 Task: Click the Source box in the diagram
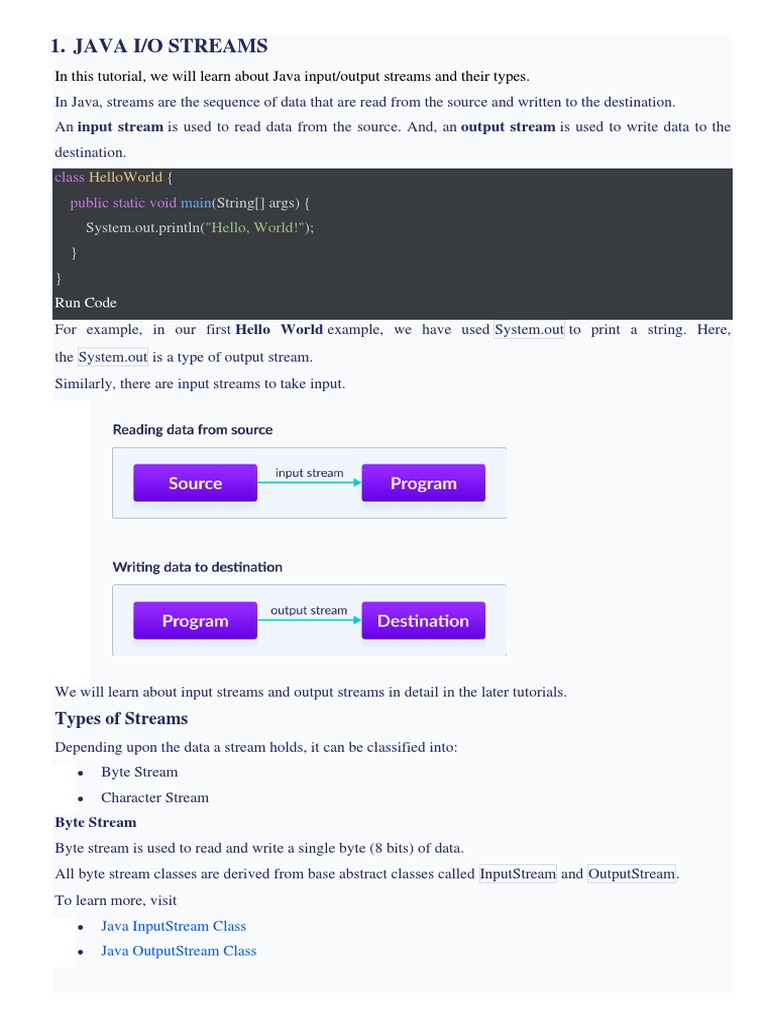[195, 483]
